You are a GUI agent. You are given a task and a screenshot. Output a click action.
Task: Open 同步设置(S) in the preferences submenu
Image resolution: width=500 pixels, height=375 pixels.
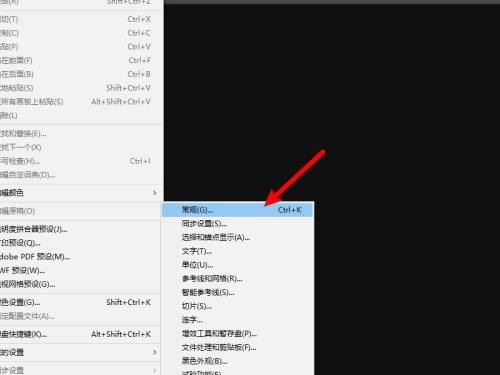coord(238,224)
